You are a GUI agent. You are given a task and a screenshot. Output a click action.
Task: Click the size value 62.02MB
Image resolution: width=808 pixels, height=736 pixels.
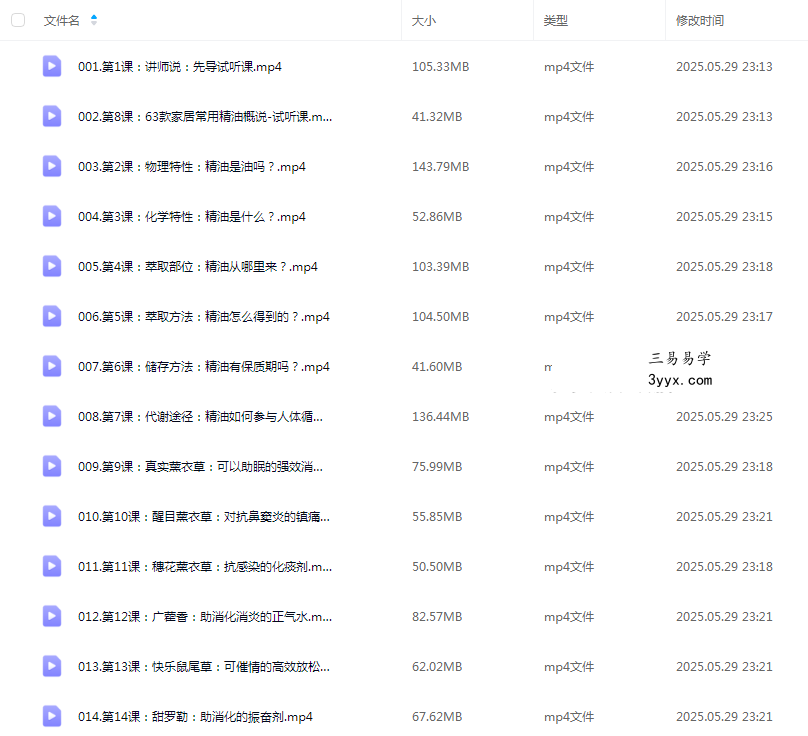(437, 667)
